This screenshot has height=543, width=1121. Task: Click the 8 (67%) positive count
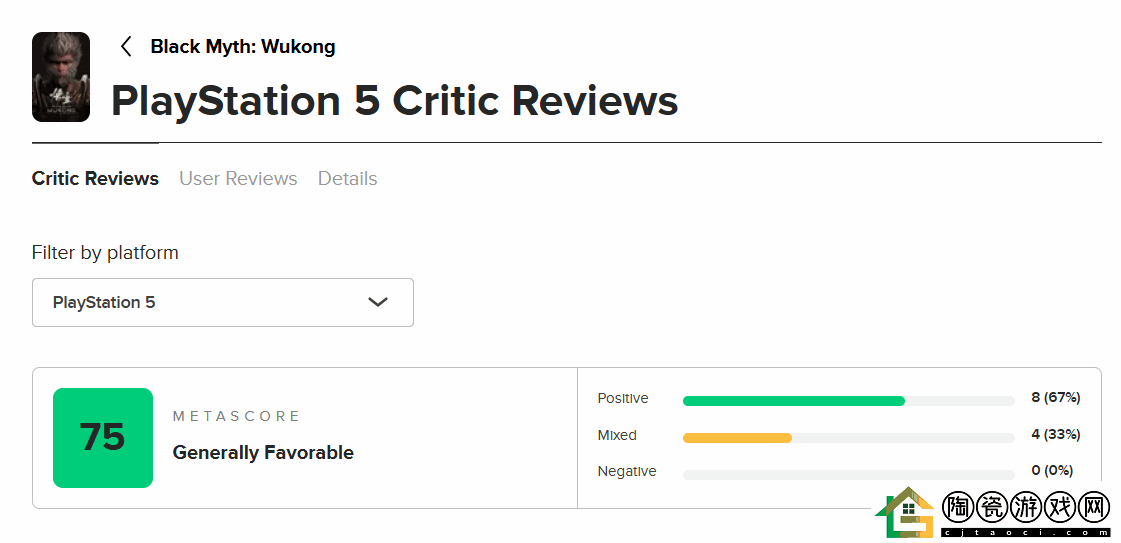(1055, 397)
